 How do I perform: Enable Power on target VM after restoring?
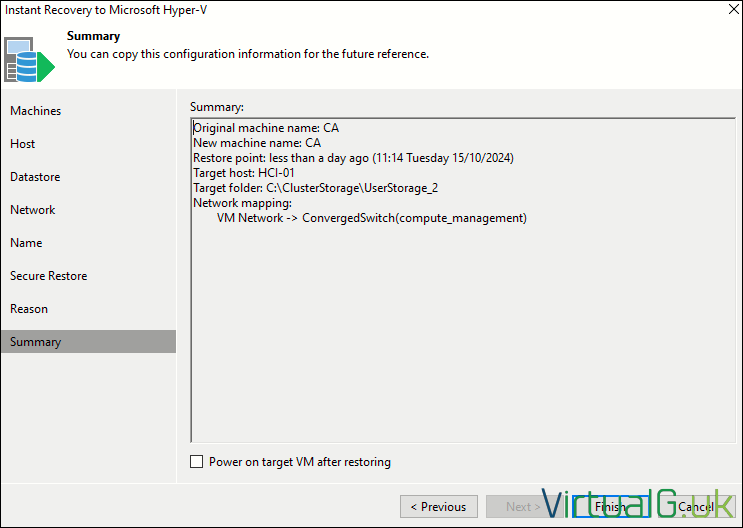pyautogui.click(x=196, y=462)
